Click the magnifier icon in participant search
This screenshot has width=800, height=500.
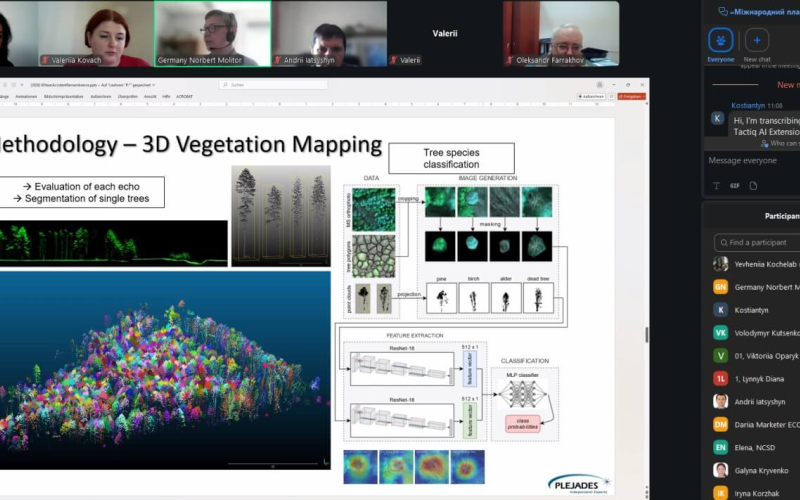(x=724, y=242)
